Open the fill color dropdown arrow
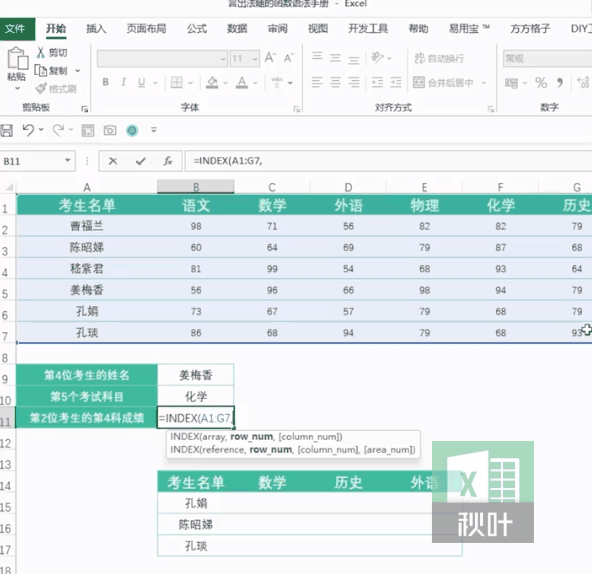Screen dimensions: 592x574 (225, 83)
